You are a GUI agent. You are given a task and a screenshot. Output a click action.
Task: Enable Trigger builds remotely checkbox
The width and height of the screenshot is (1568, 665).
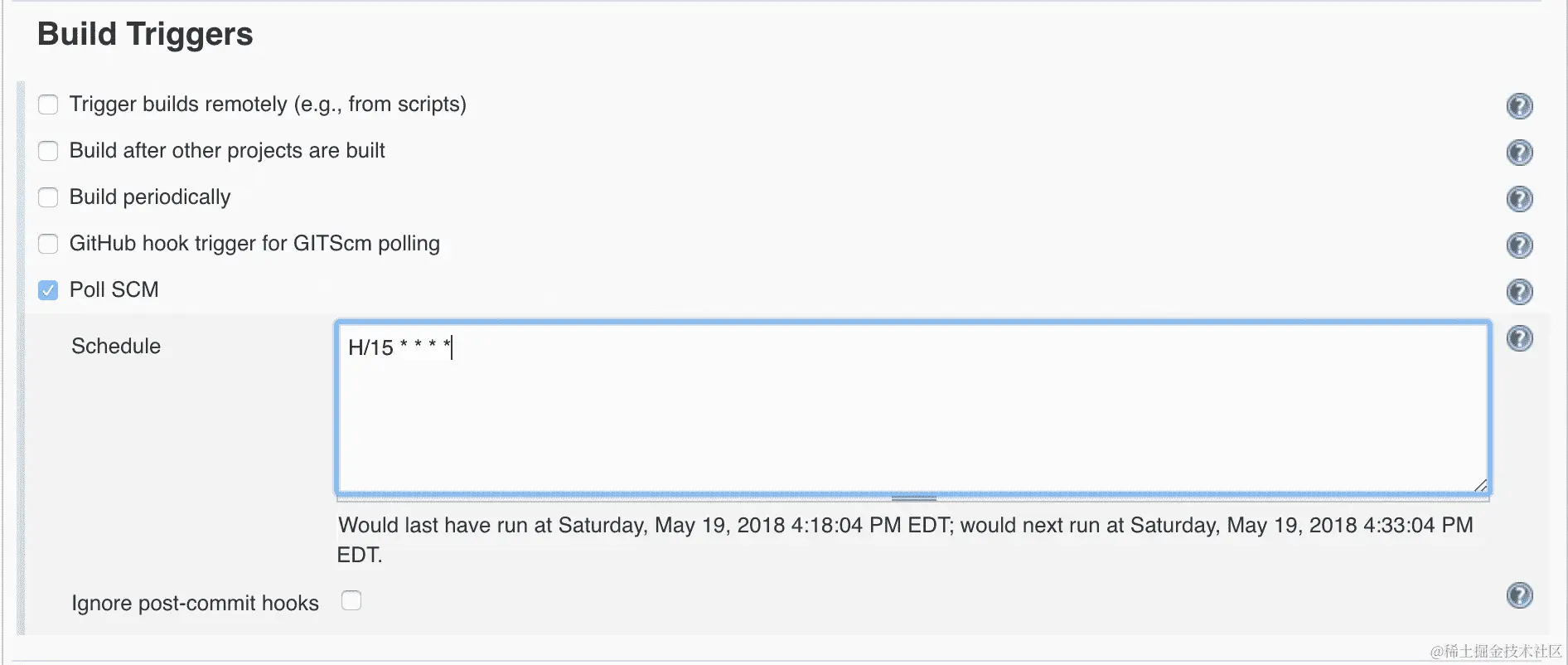click(x=48, y=104)
